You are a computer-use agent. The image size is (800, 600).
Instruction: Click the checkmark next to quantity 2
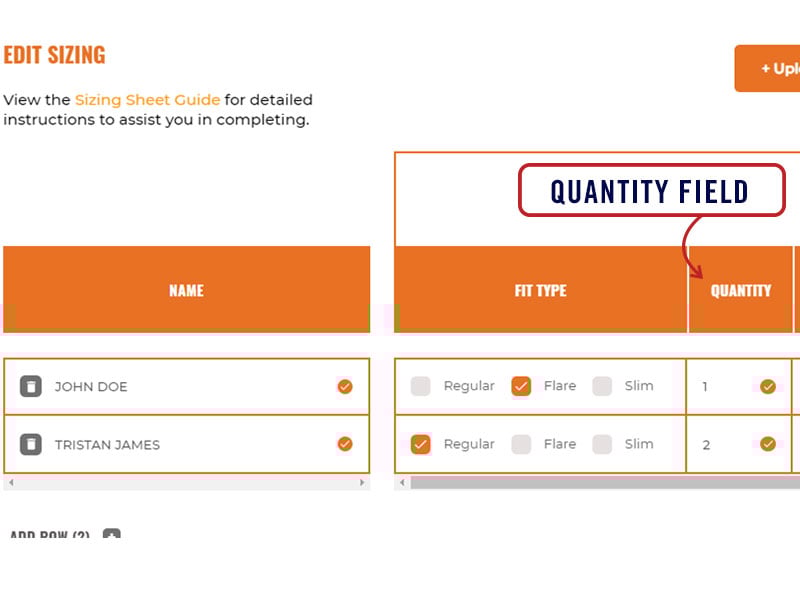[767, 443]
